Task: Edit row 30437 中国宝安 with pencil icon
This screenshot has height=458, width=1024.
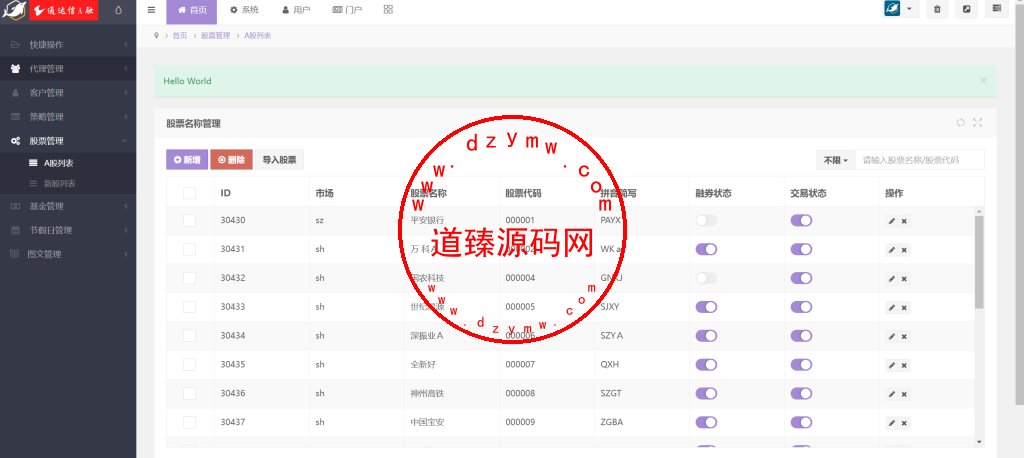Action: [891, 422]
